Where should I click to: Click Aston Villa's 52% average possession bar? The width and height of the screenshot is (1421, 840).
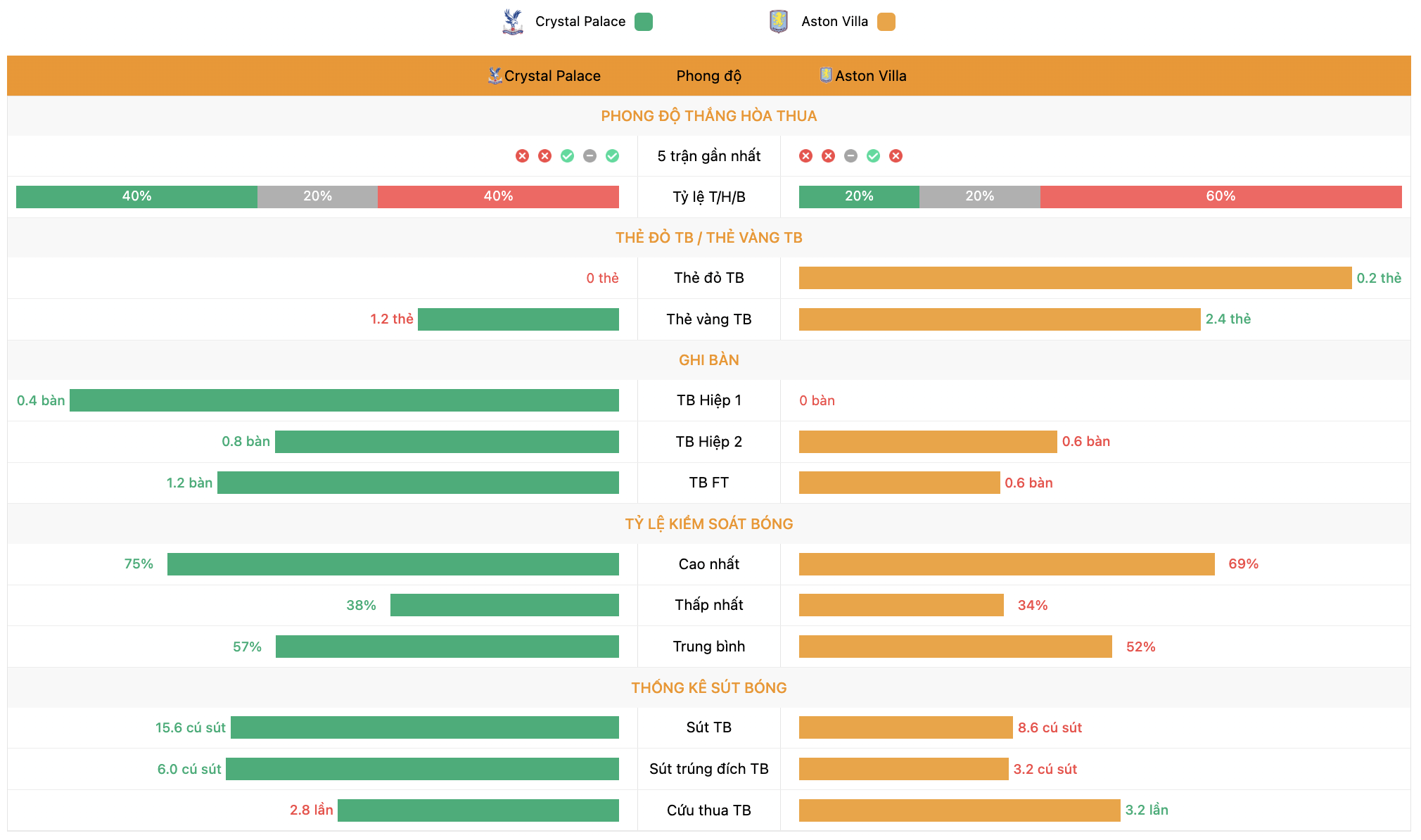pos(955,647)
